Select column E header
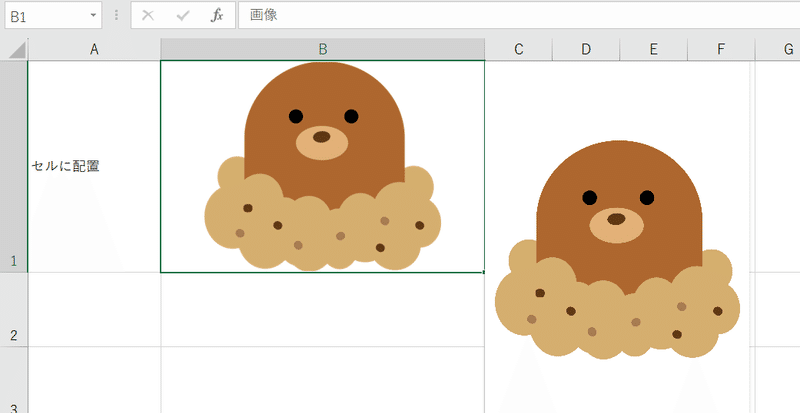800x413 pixels. (x=654, y=50)
